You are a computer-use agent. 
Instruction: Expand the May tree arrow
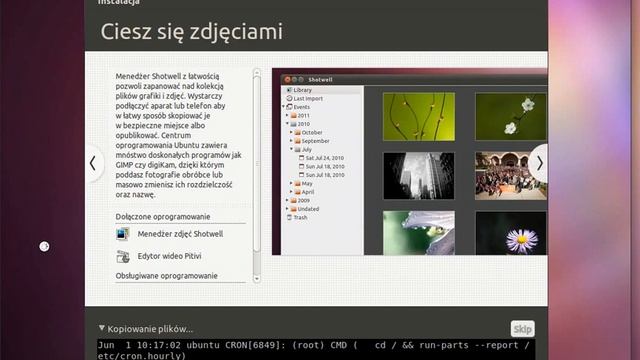291,184
